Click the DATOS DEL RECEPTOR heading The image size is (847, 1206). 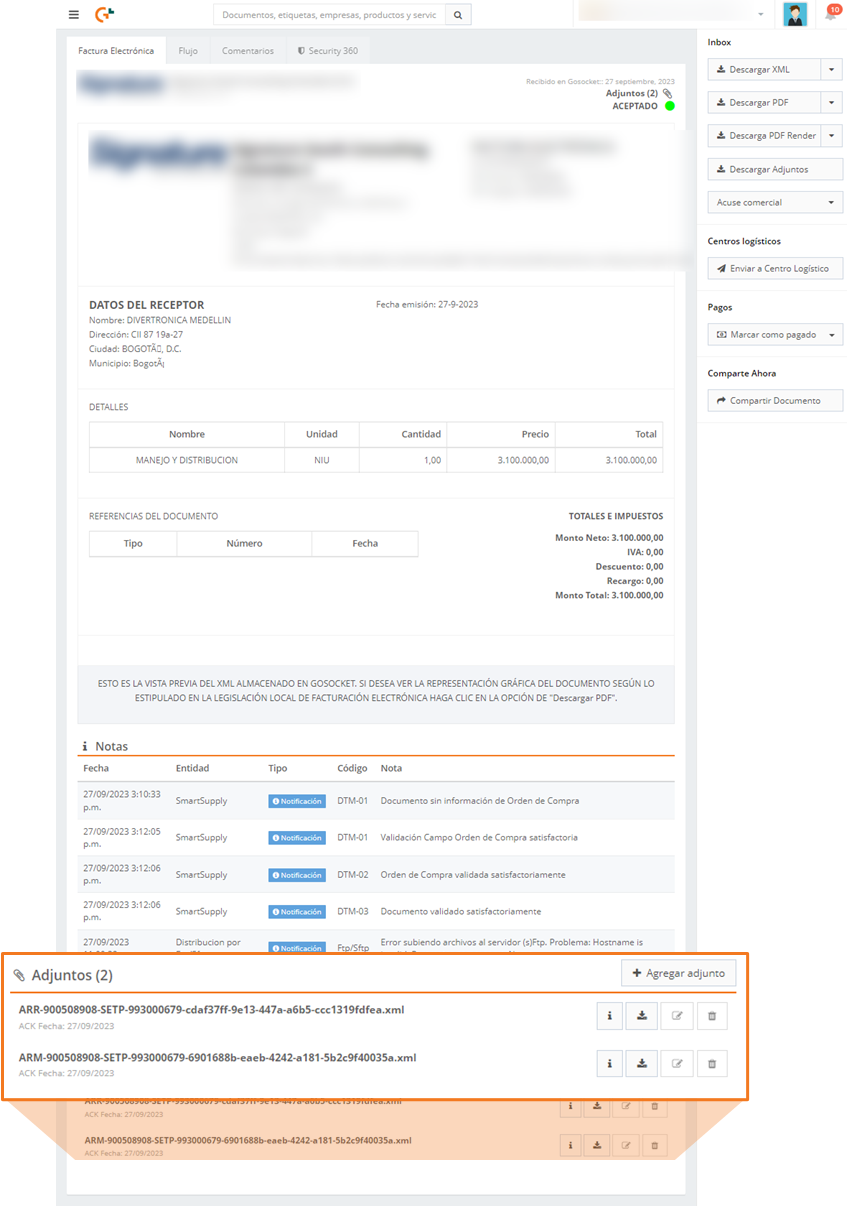(147, 305)
